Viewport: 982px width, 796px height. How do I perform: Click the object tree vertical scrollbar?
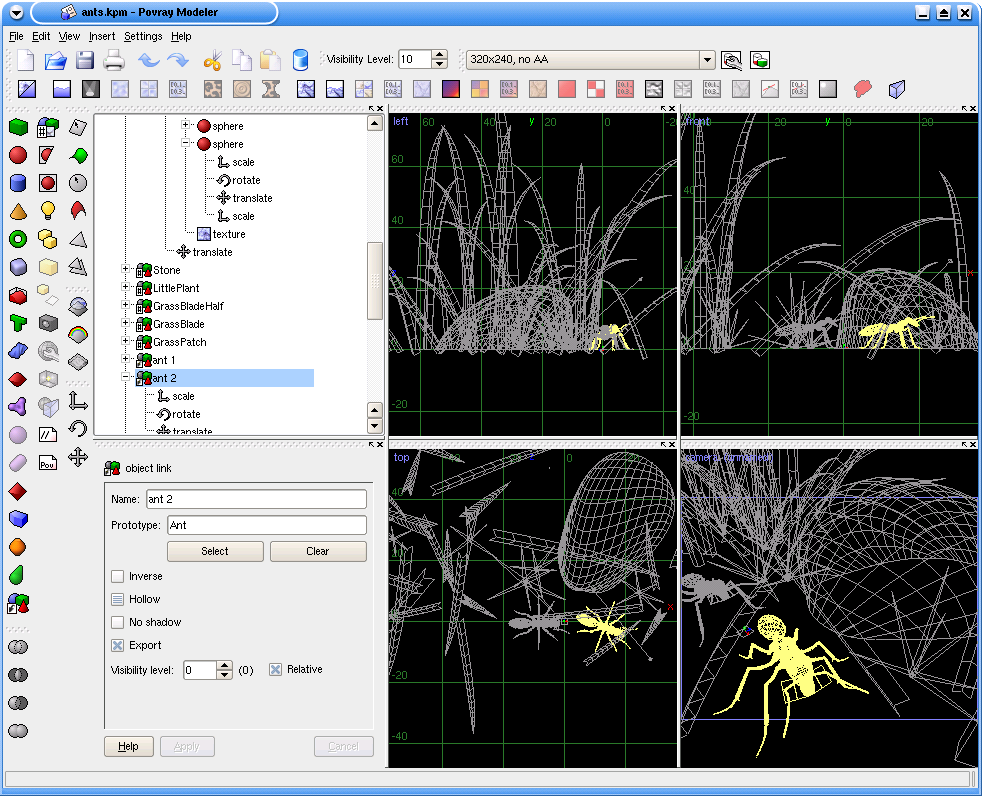(x=375, y=281)
